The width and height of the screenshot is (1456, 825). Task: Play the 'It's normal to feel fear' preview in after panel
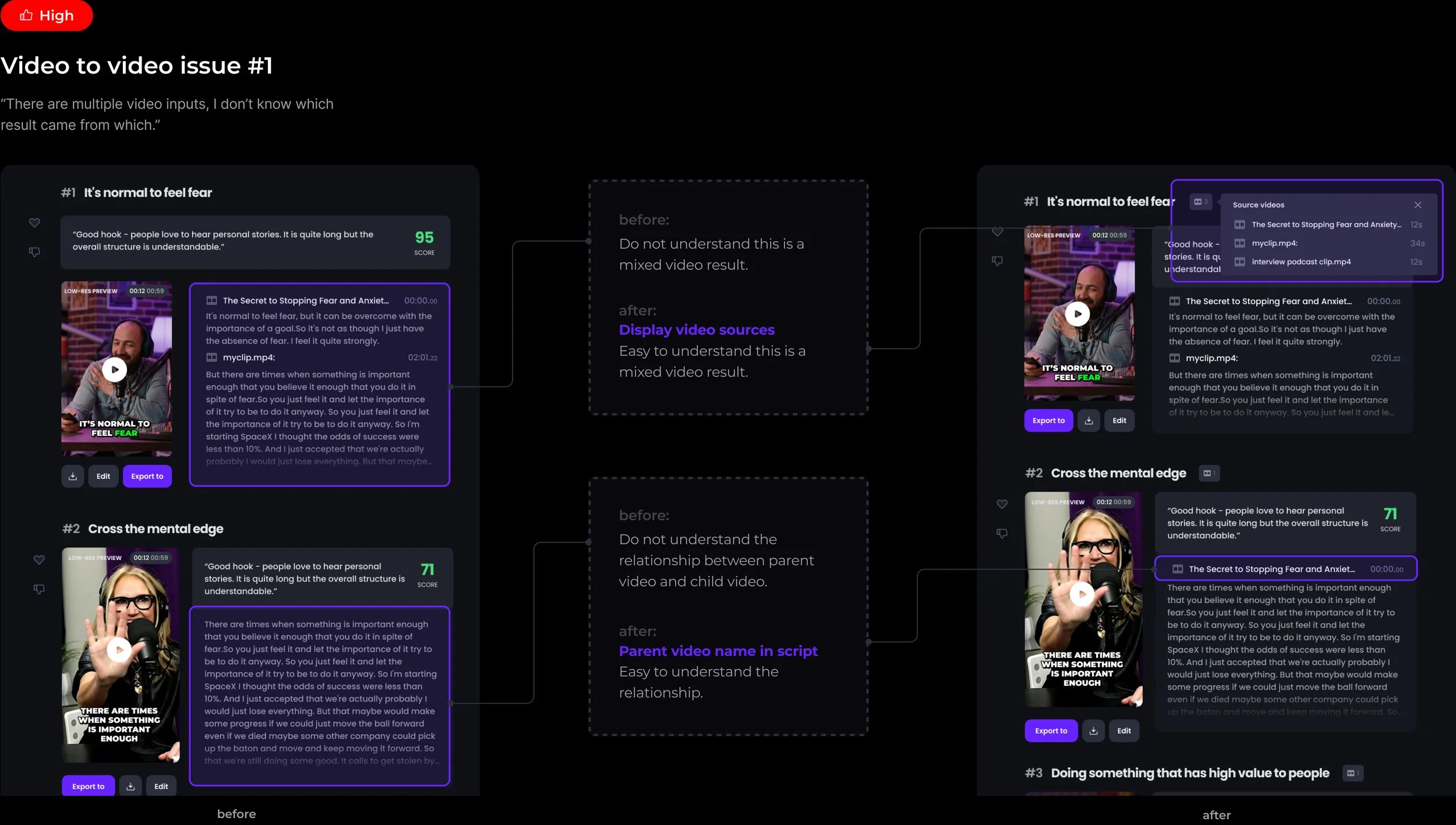(x=1077, y=314)
